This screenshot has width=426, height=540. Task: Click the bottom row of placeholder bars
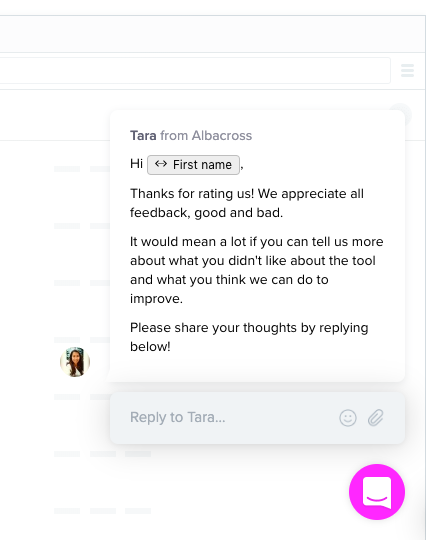pos(103,511)
